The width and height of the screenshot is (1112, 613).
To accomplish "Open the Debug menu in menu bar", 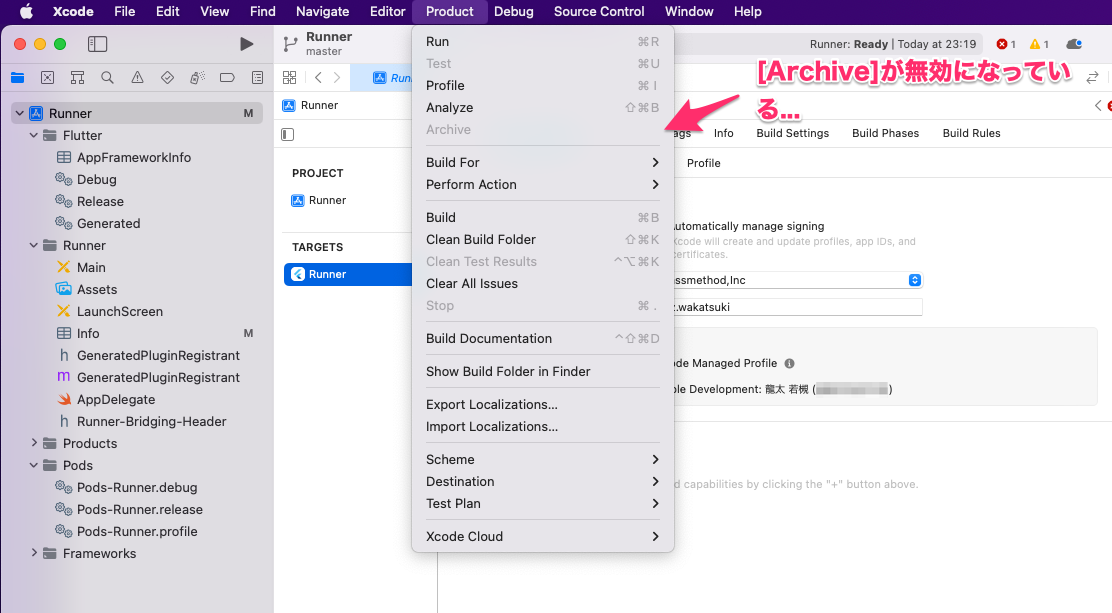I will pyautogui.click(x=513, y=11).
